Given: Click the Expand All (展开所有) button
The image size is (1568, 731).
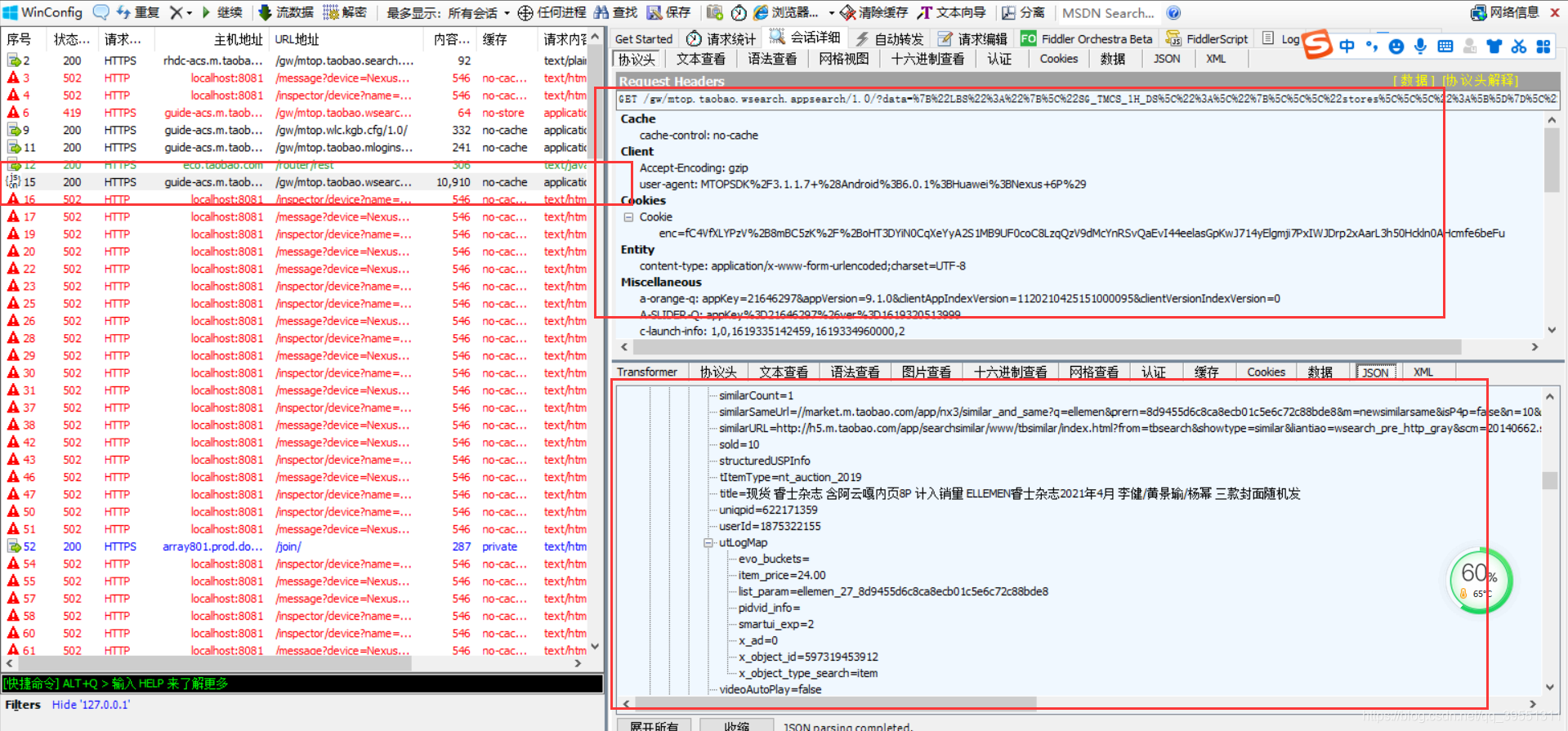Looking at the screenshot, I should tap(654, 725).
